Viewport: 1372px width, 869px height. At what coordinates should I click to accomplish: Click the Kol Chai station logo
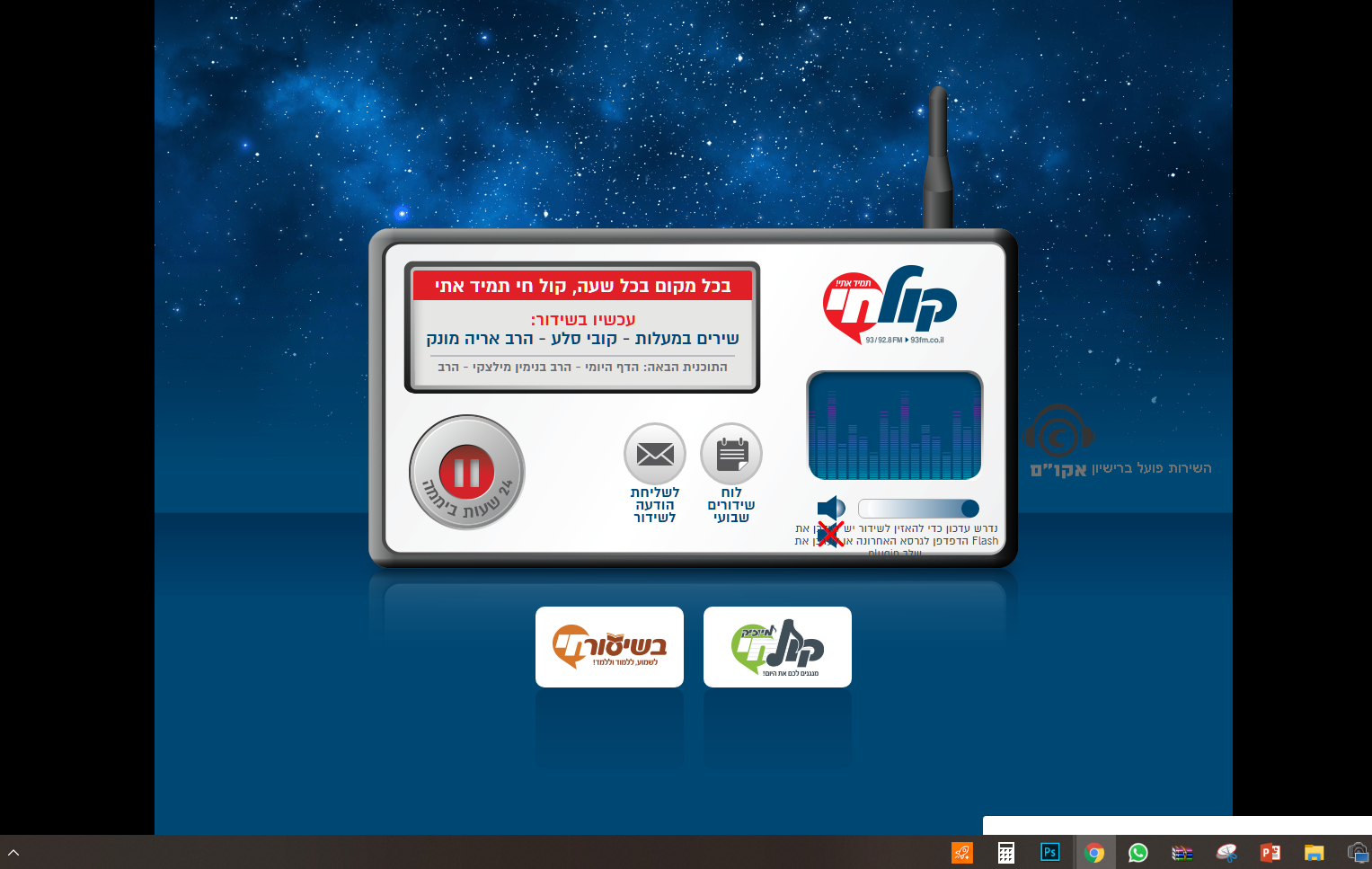pyautogui.click(x=890, y=305)
